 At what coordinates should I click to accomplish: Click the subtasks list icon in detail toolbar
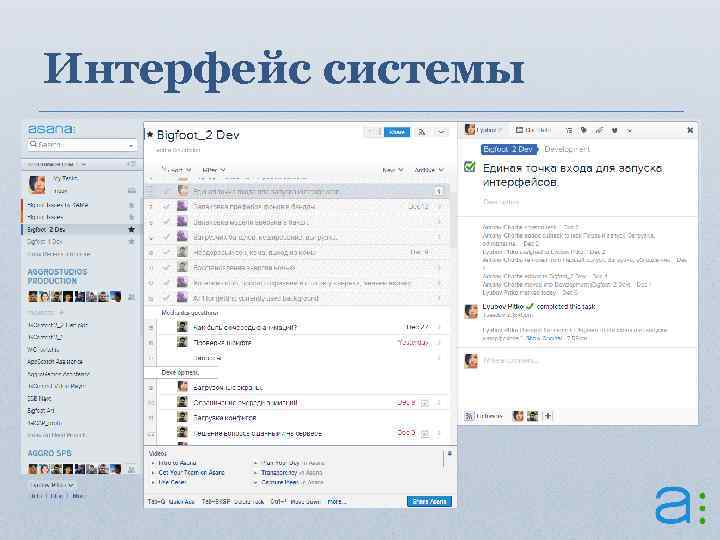568,130
